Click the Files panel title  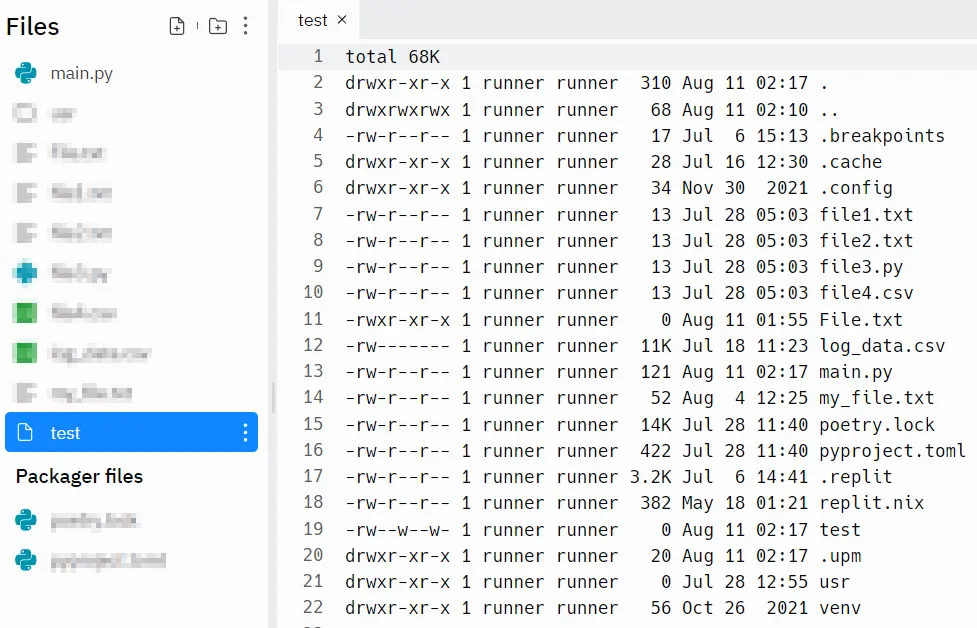click(x=32, y=27)
